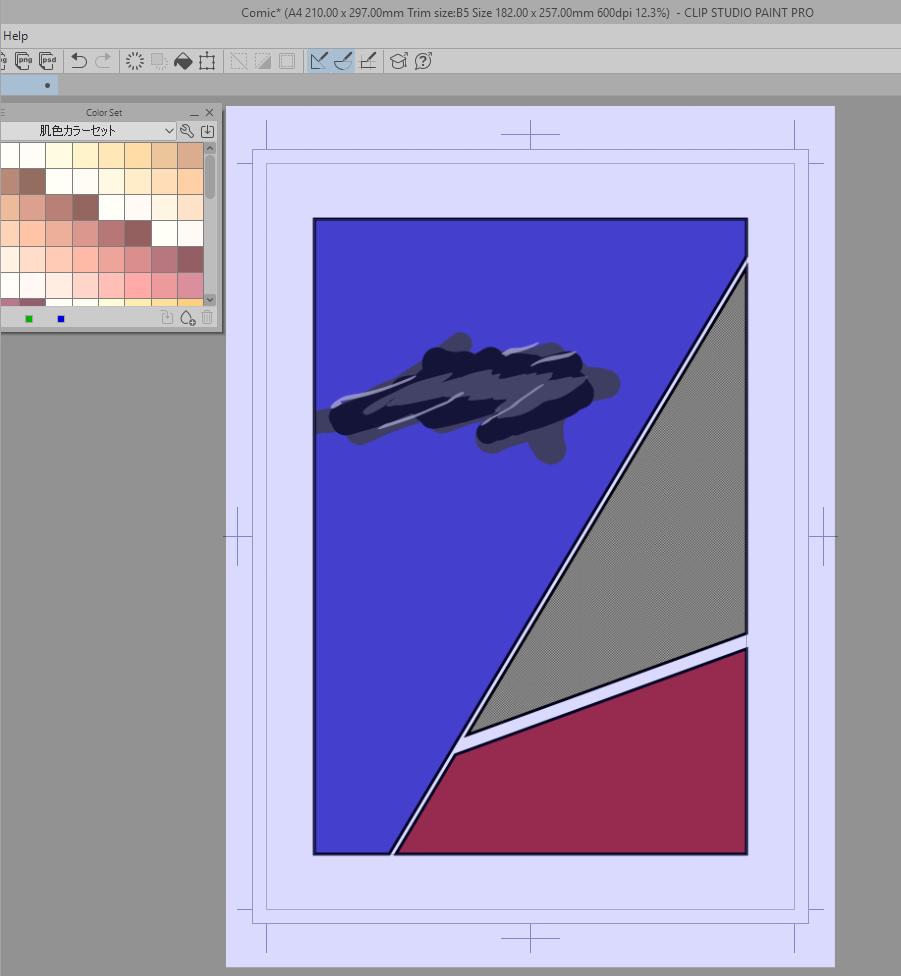Pick the dark brown swatch in second row
The width and height of the screenshot is (901, 976).
coord(32,182)
